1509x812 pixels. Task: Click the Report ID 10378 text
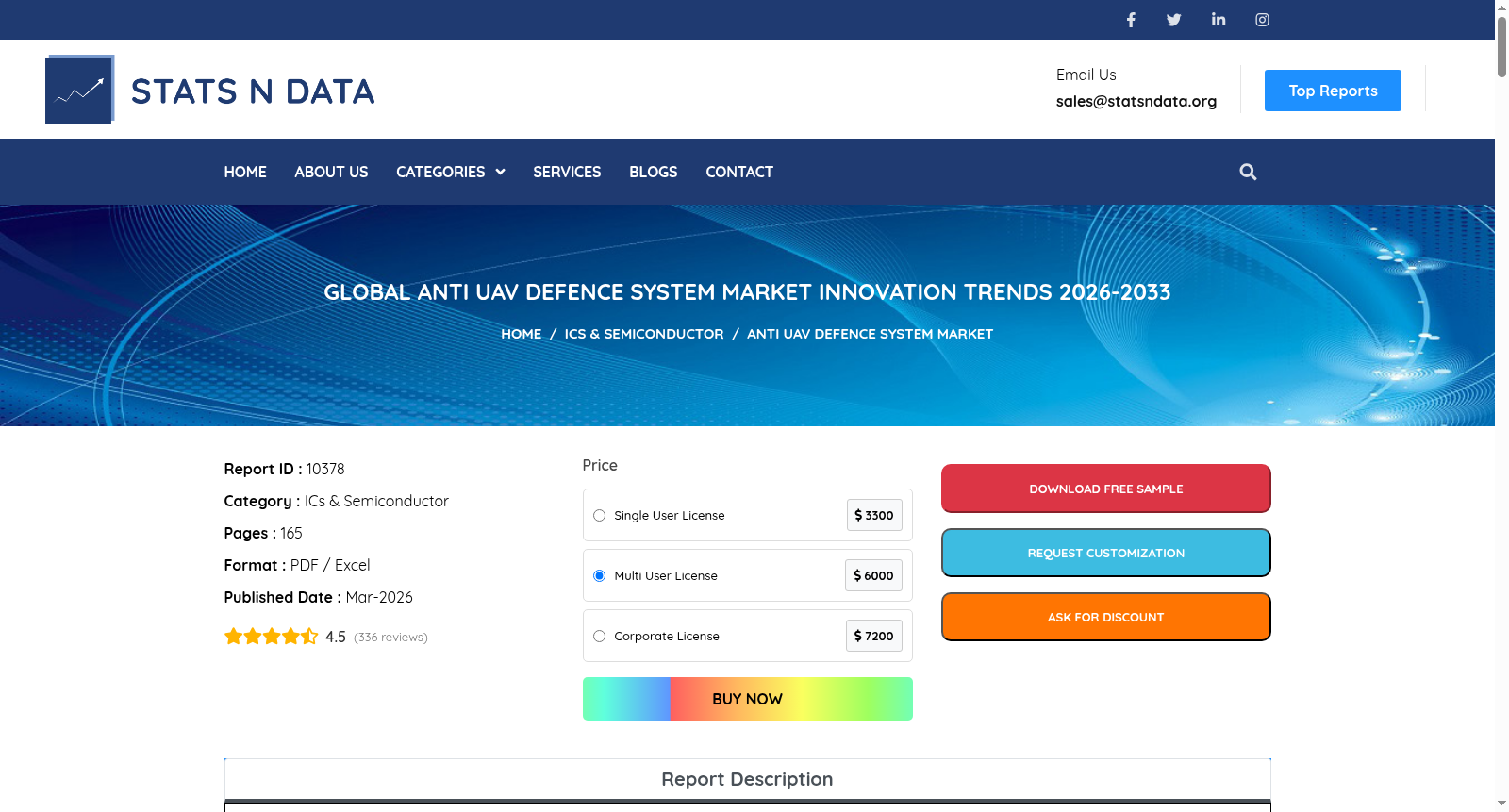pos(284,469)
